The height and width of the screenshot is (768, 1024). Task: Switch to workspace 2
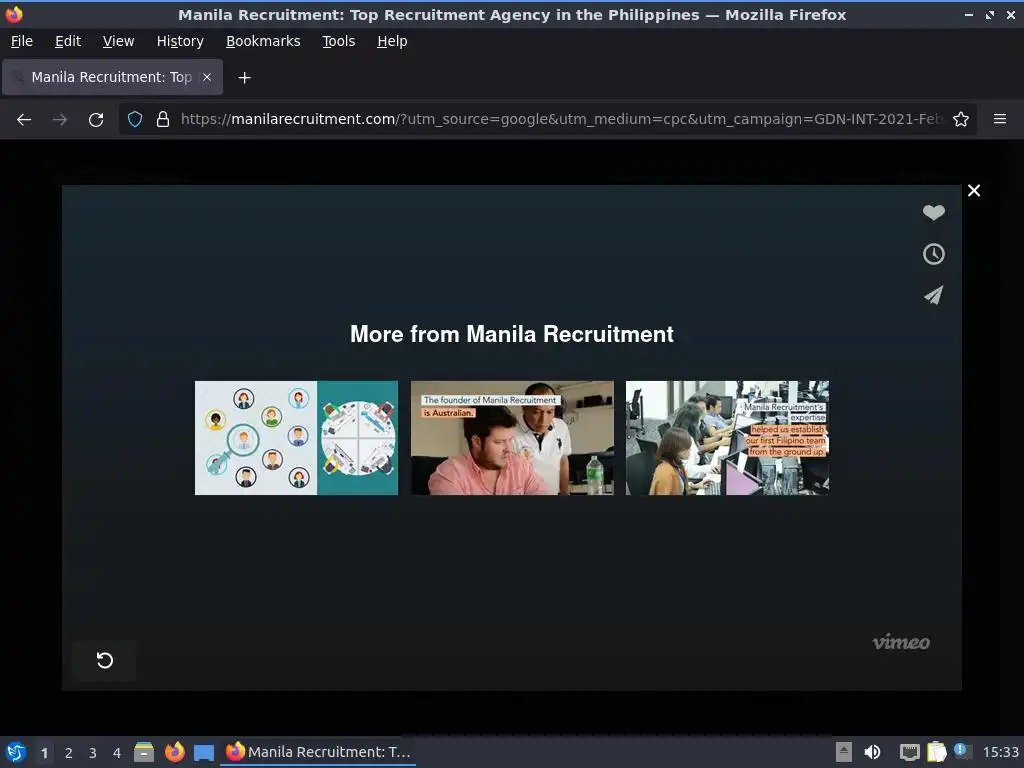click(x=69, y=753)
